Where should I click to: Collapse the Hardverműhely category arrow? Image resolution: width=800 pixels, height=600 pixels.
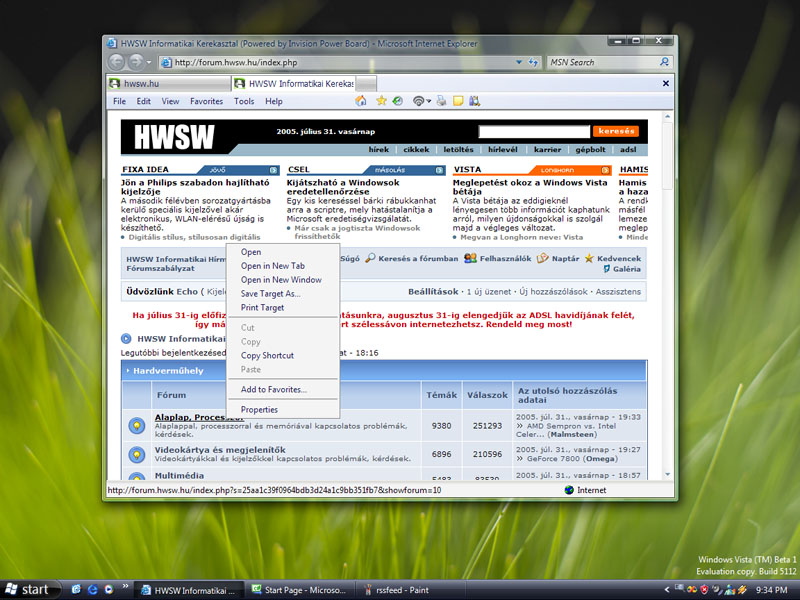click(128, 370)
